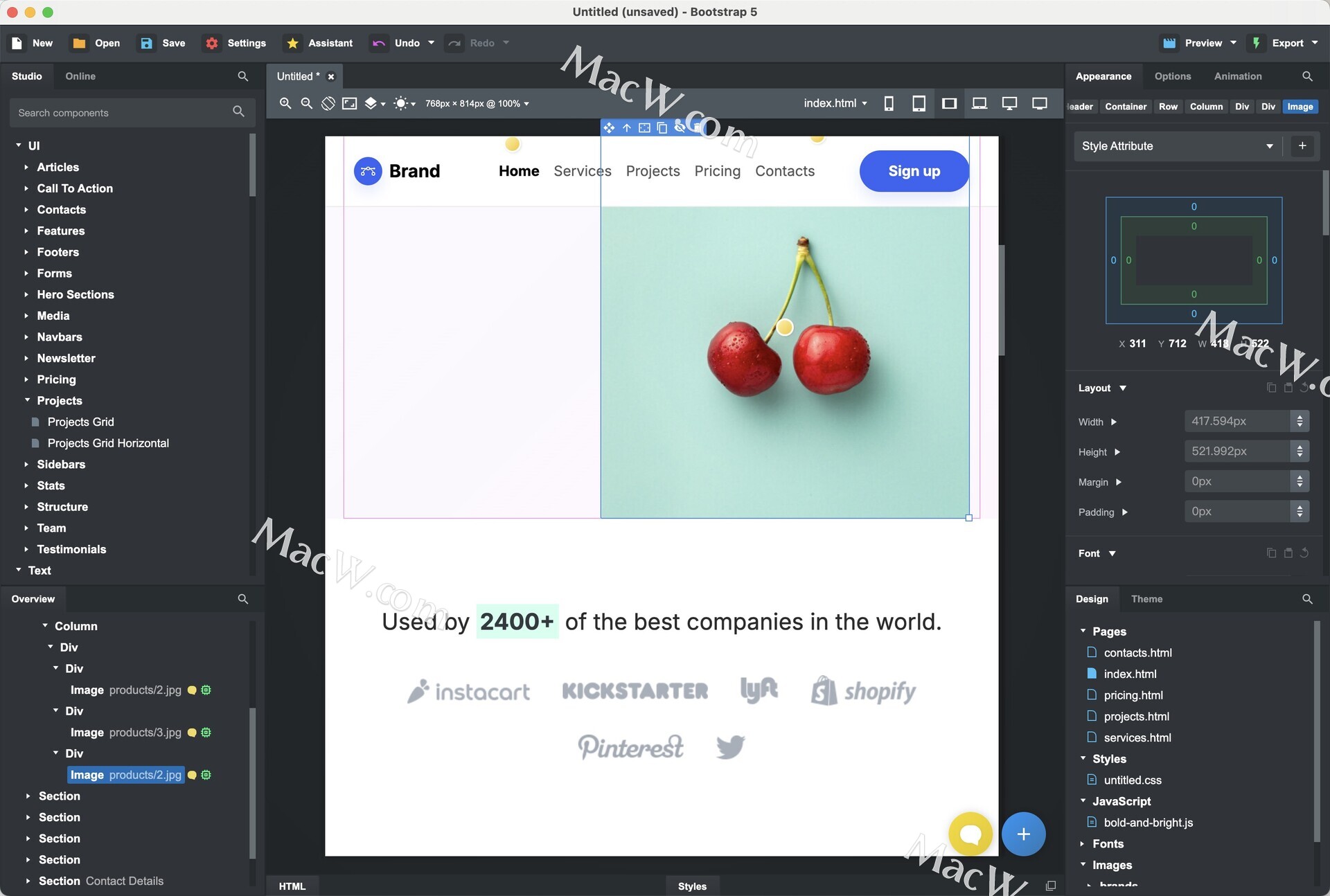Click the blue plus add button
This screenshot has height=896, width=1330.
[x=1023, y=834]
